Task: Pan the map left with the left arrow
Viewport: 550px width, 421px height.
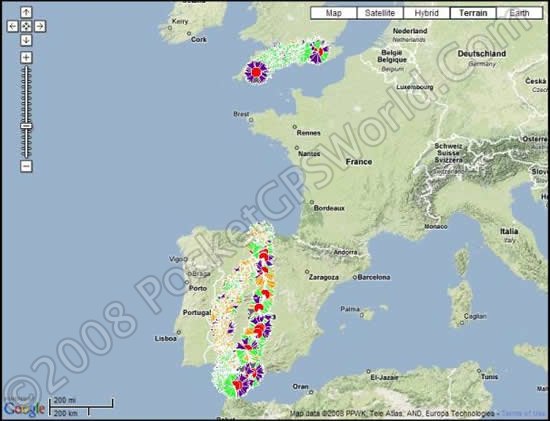Action: (13, 26)
